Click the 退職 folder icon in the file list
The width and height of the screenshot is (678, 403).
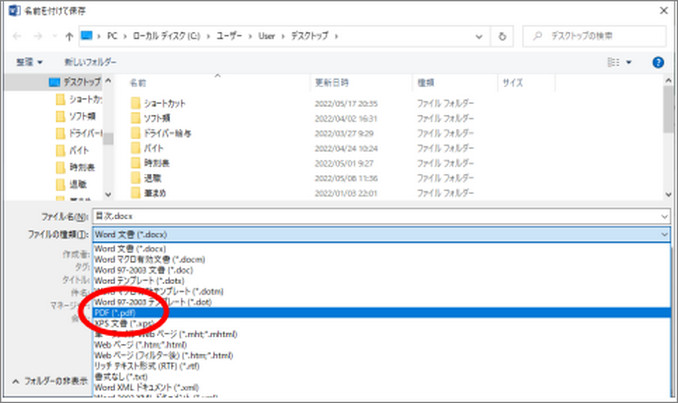point(136,178)
